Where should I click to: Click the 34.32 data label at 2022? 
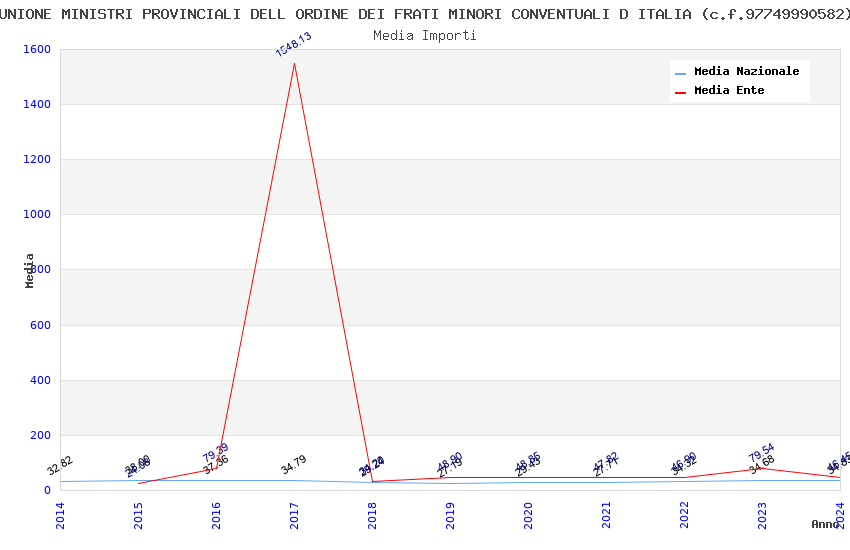(x=685, y=466)
